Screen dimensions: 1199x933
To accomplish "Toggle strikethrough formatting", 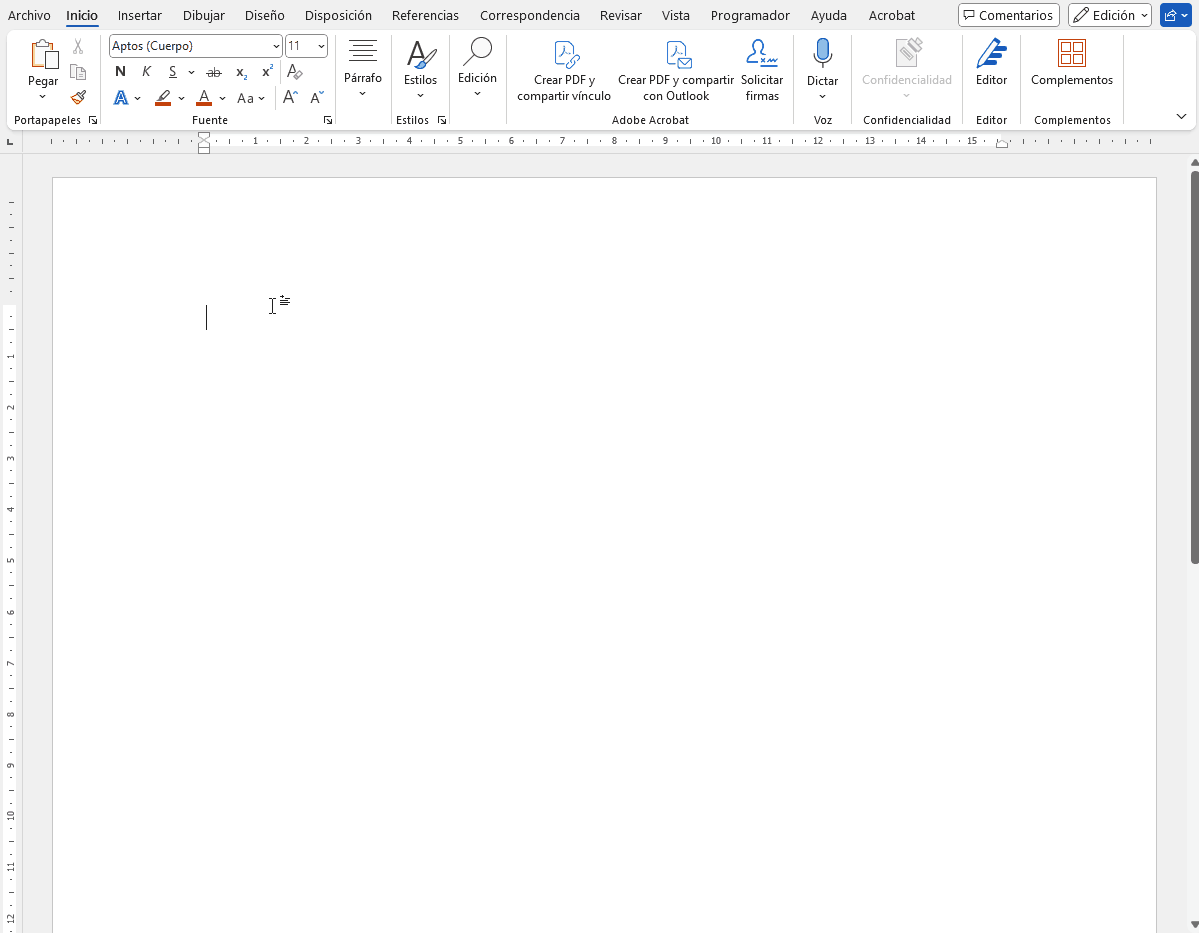I will (x=214, y=72).
